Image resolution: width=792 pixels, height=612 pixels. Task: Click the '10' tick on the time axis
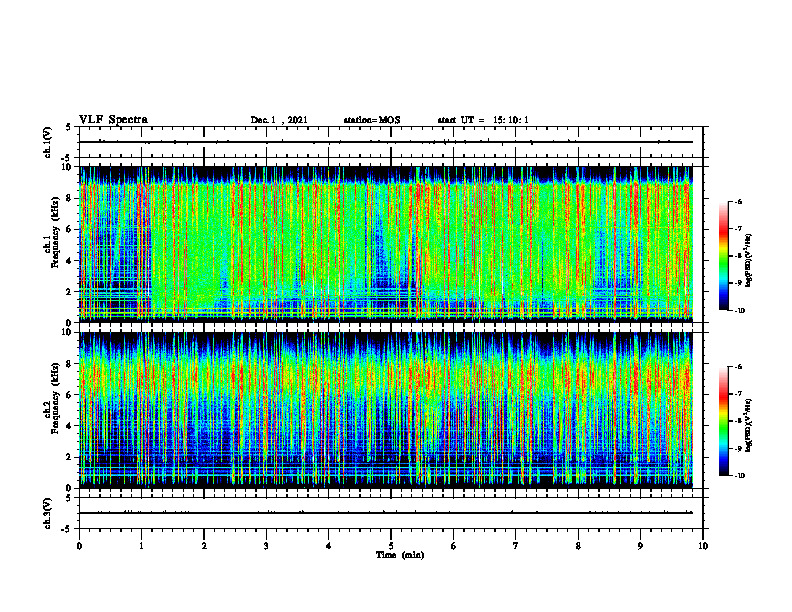click(703, 546)
